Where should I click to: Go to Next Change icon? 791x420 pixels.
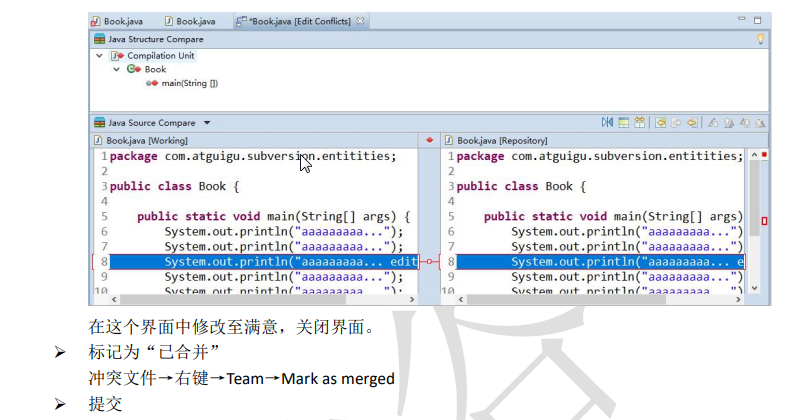(745, 123)
